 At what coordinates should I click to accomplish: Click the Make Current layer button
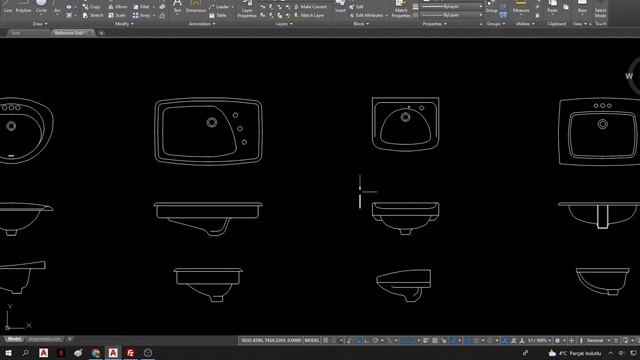coord(309,7)
